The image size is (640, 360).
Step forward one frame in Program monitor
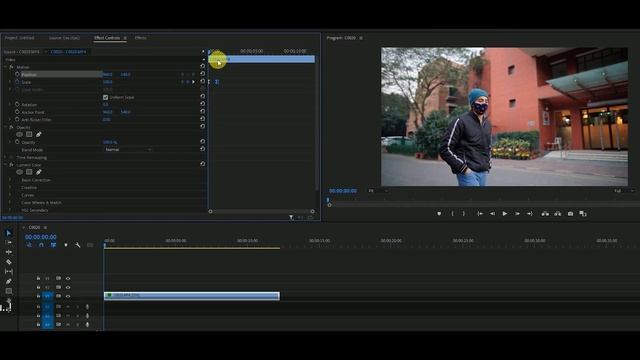click(x=517, y=213)
